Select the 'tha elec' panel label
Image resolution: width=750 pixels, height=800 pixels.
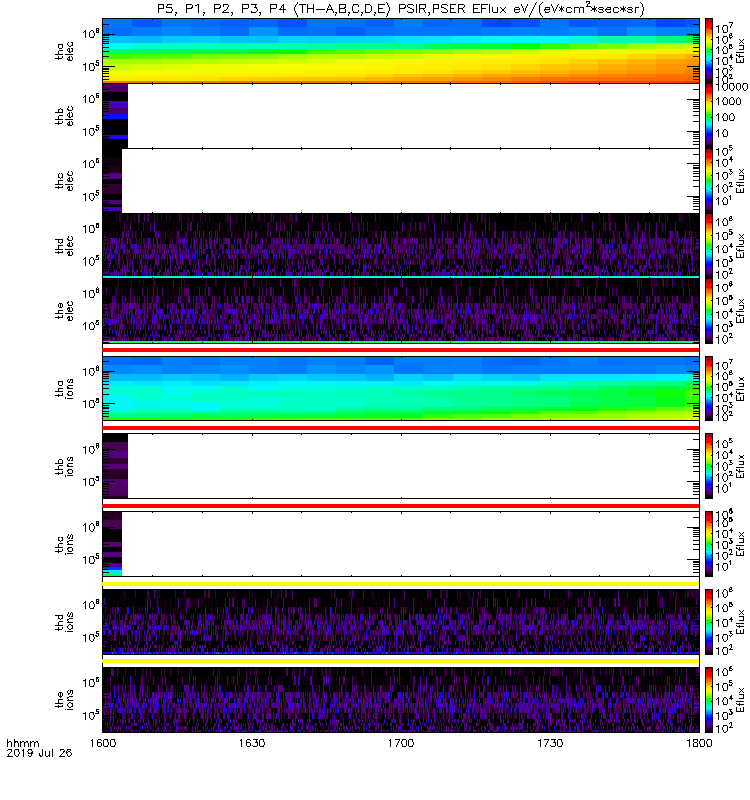point(64,51)
